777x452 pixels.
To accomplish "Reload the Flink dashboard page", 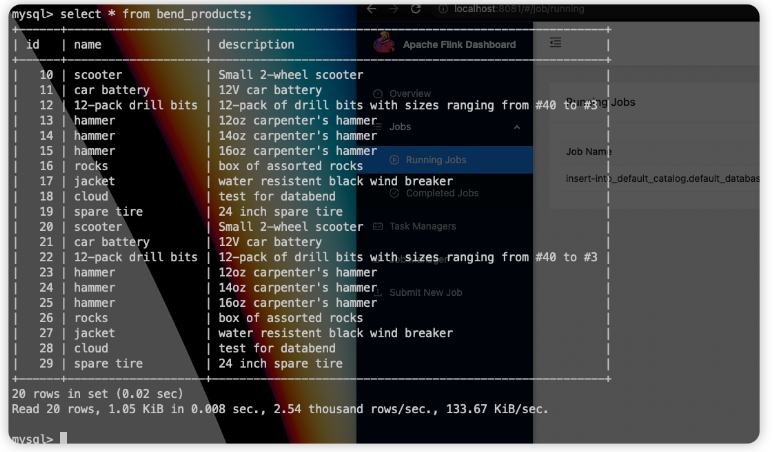I will pos(416,9).
